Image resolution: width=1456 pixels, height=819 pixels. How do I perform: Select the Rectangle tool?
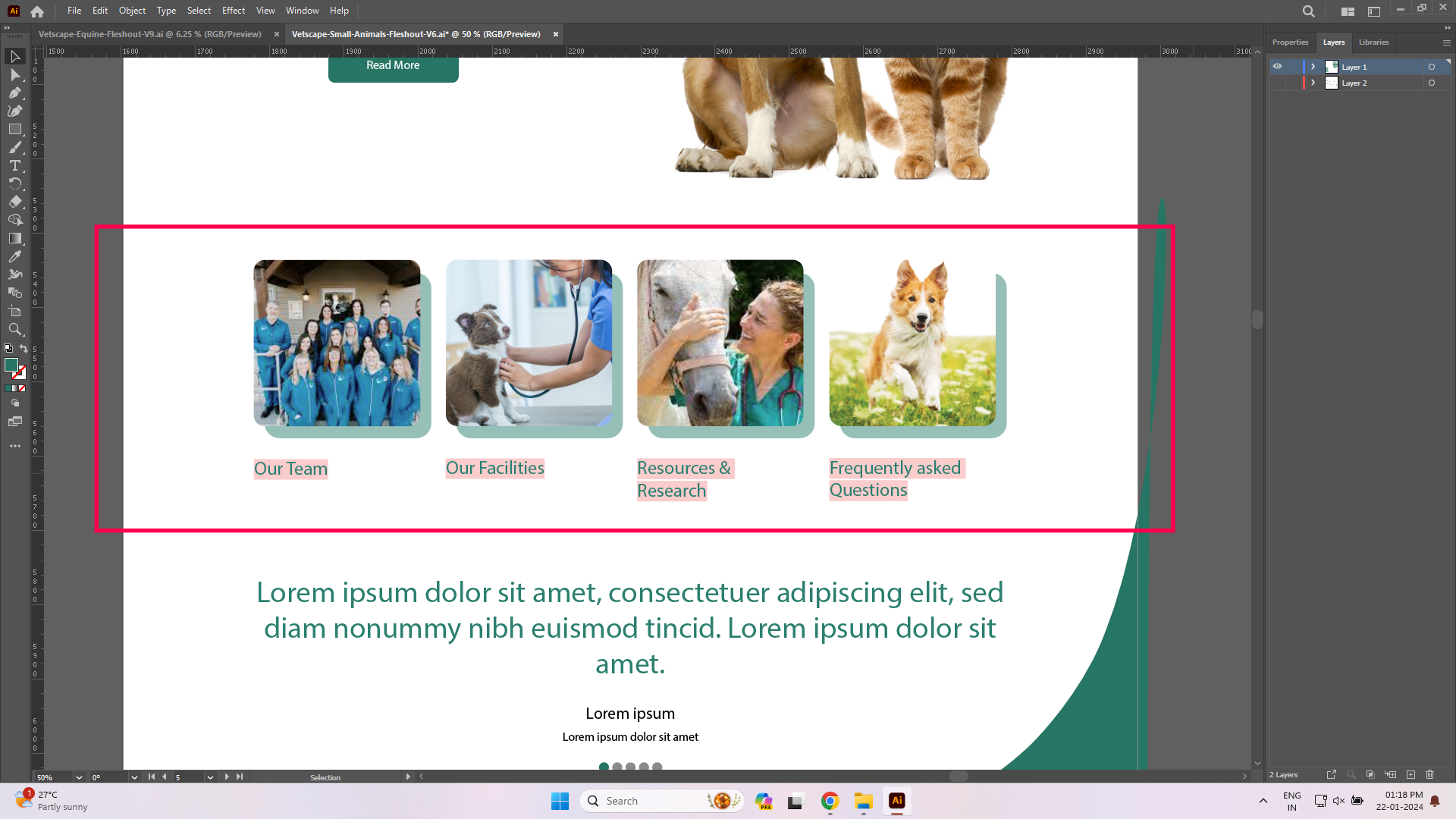pos(14,130)
